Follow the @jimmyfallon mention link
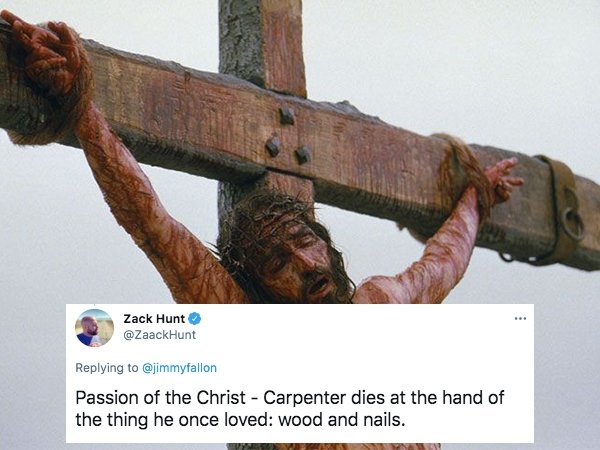600x450 pixels. [x=179, y=368]
